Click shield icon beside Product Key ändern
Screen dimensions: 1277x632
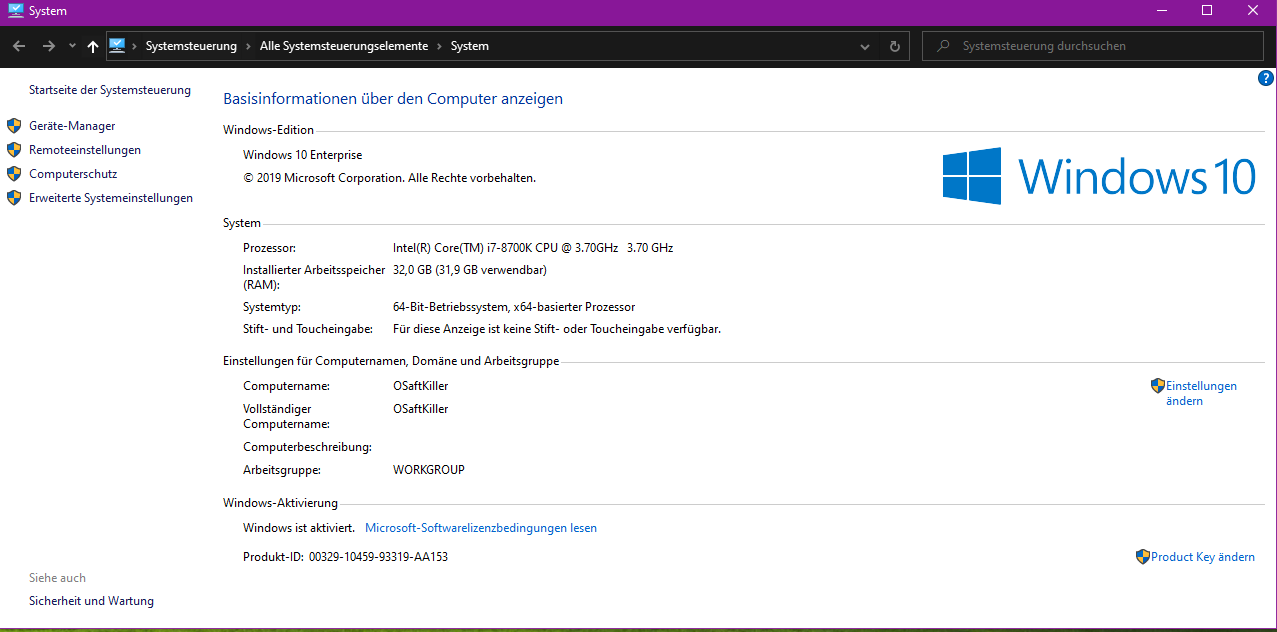pos(1143,557)
